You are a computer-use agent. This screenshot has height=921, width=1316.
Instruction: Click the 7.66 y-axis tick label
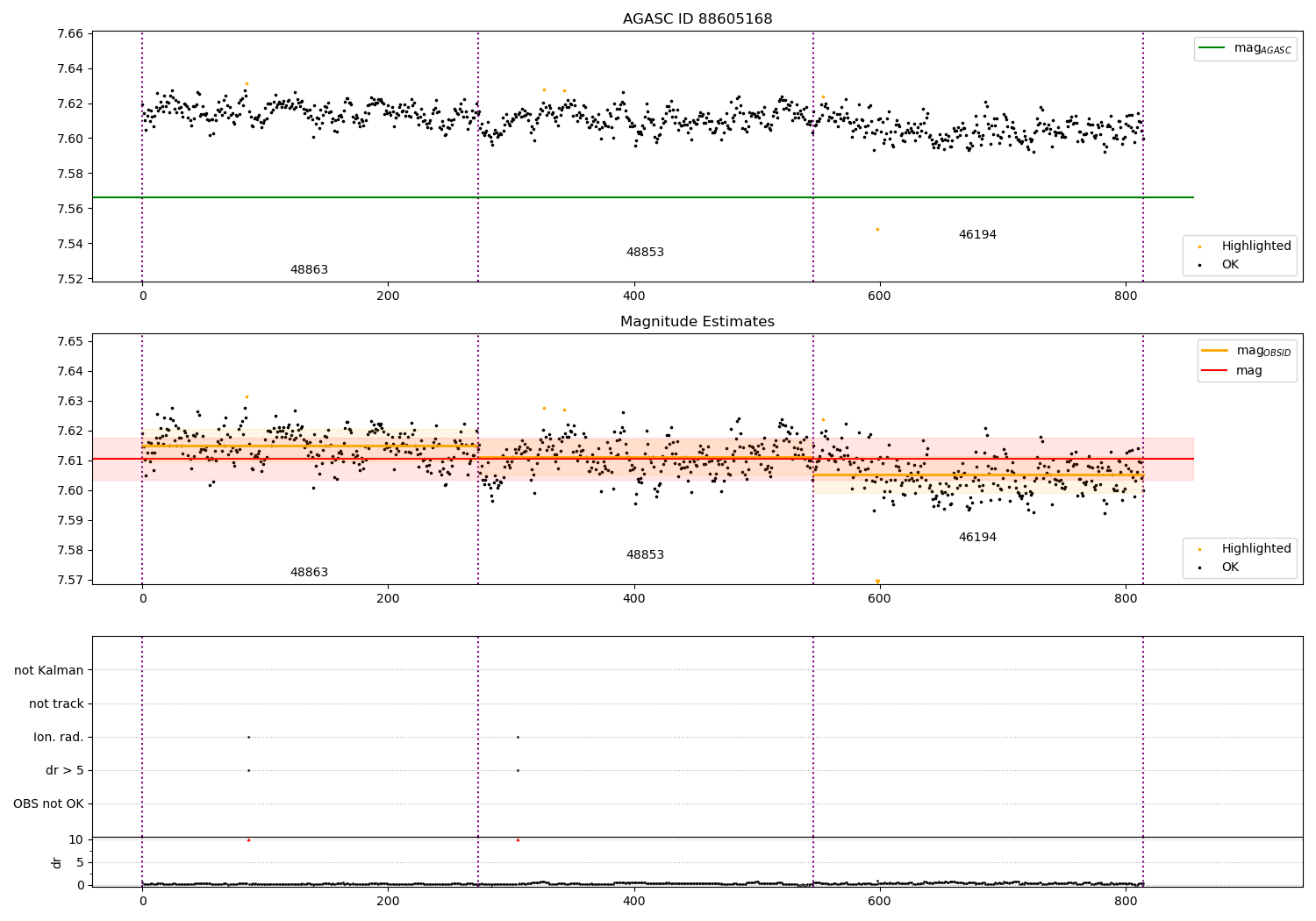pyautogui.click(x=69, y=34)
